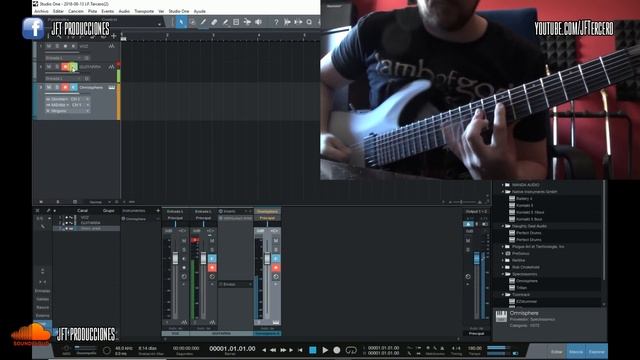Click fast forward in transport bar
The width and height of the screenshot is (640, 360).
(x=282, y=350)
